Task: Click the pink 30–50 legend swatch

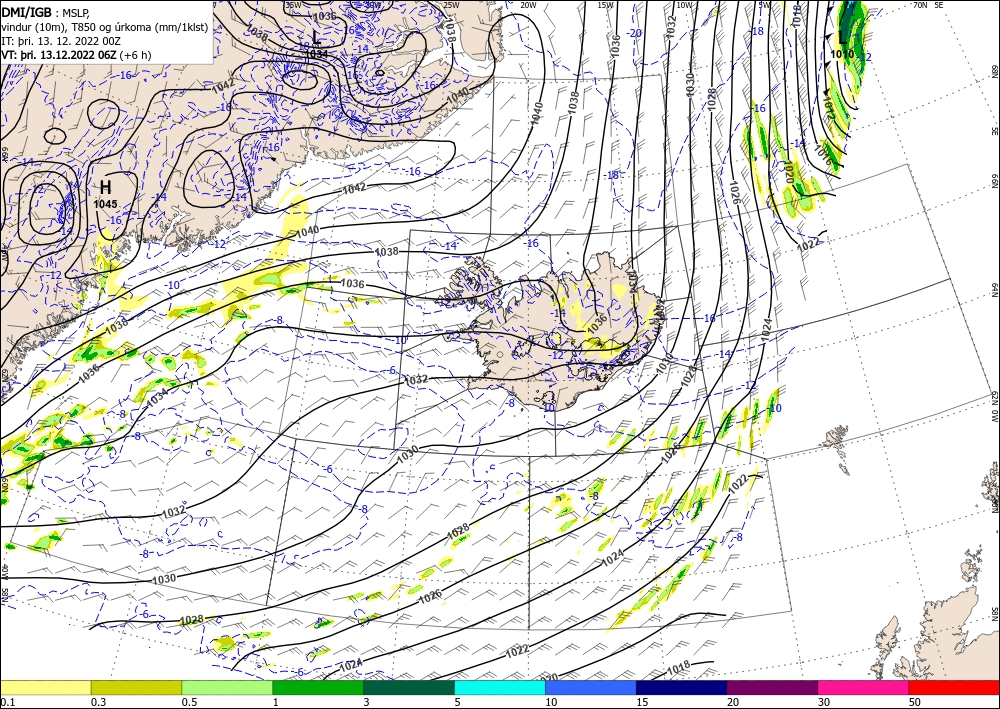Action: [864, 687]
